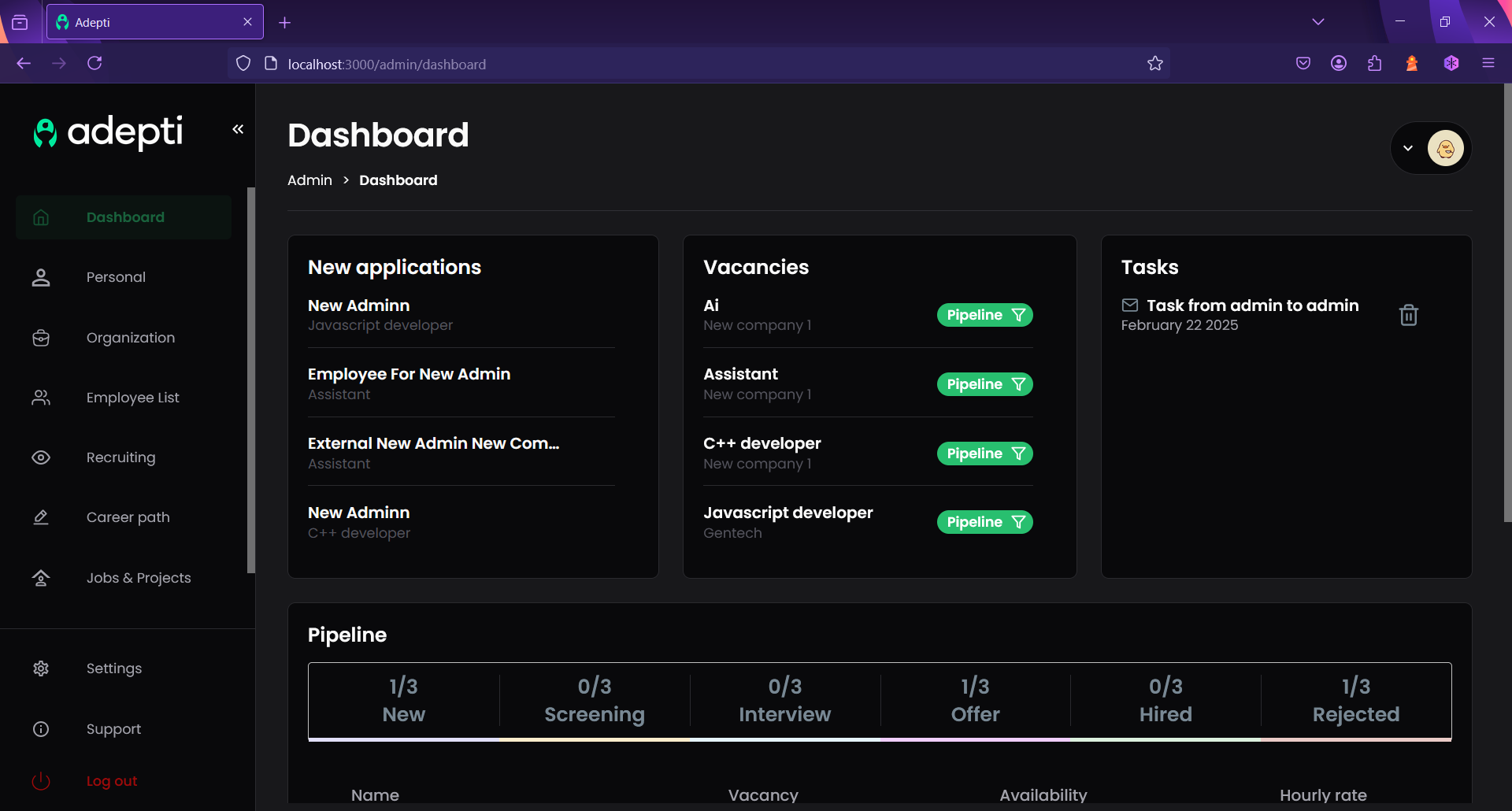The image size is (1512, 811).
Task: Click the user avatar picture
Action: 1445,148
